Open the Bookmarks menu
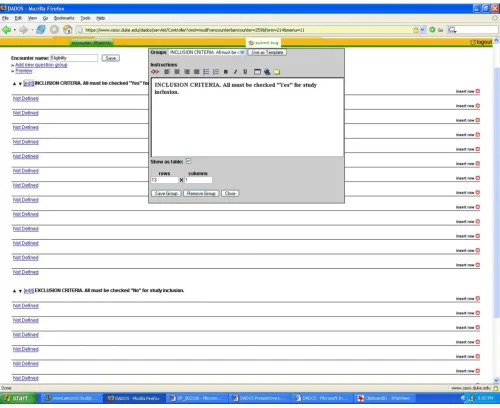 [x=64, y=18]
